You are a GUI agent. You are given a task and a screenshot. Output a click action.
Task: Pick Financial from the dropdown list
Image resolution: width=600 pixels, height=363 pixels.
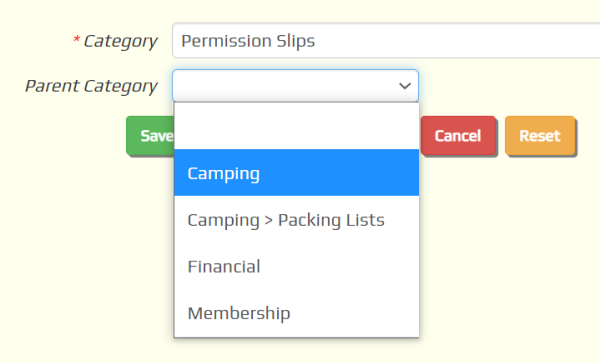click(297, 266)
